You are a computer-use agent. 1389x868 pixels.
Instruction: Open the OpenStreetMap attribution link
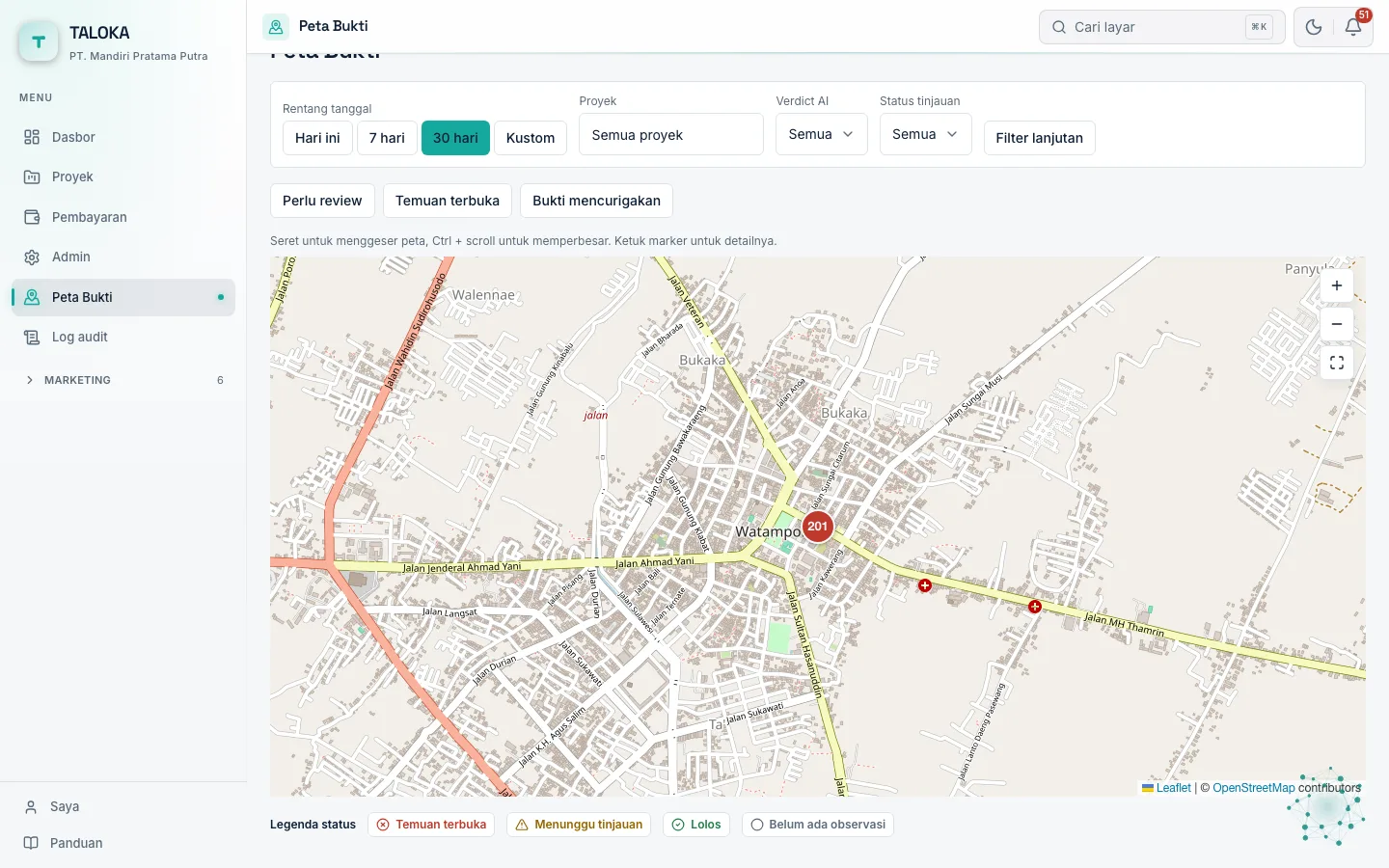(1254, 788)
